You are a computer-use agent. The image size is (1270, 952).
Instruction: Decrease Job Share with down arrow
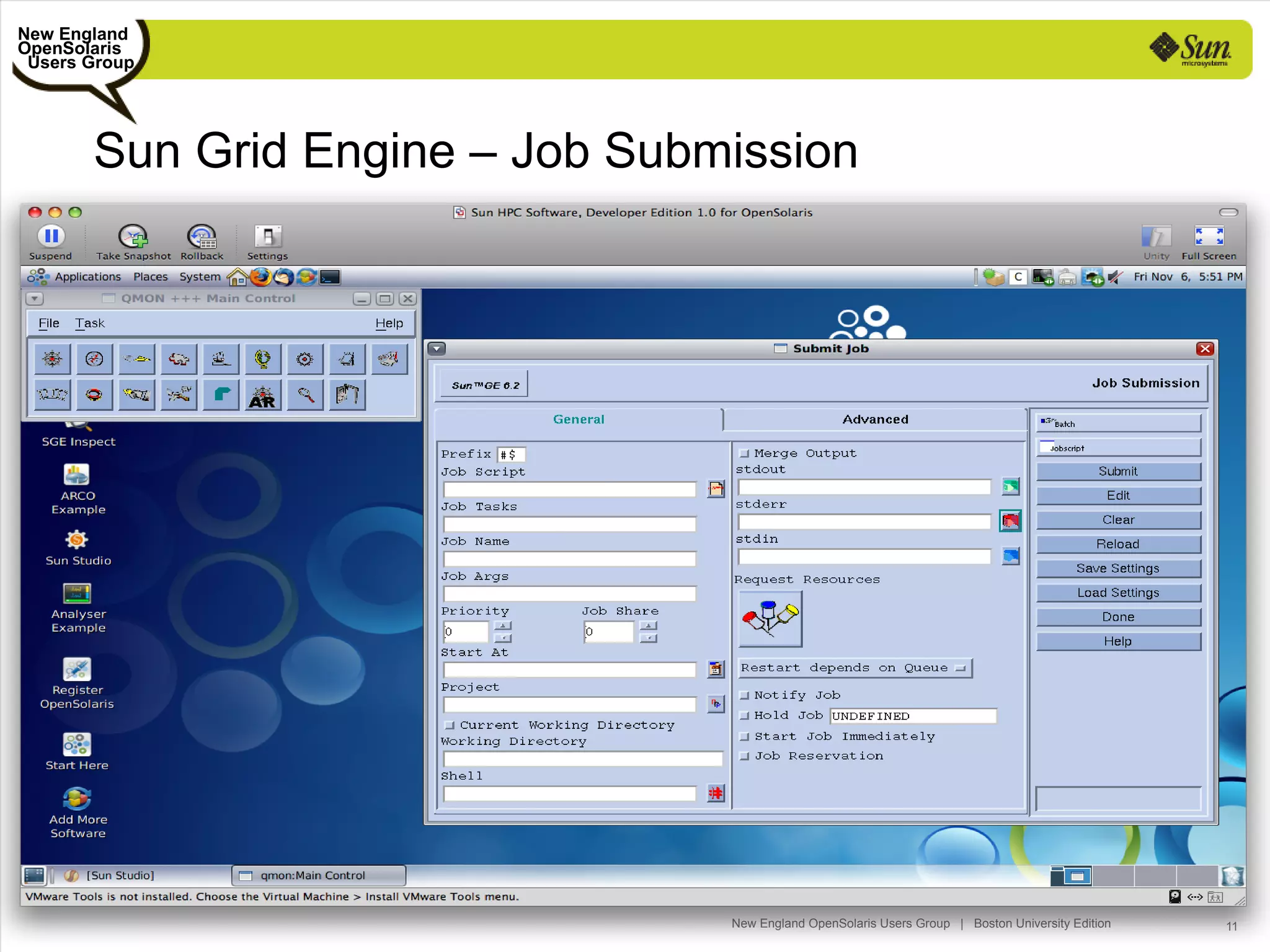point(648,638)
